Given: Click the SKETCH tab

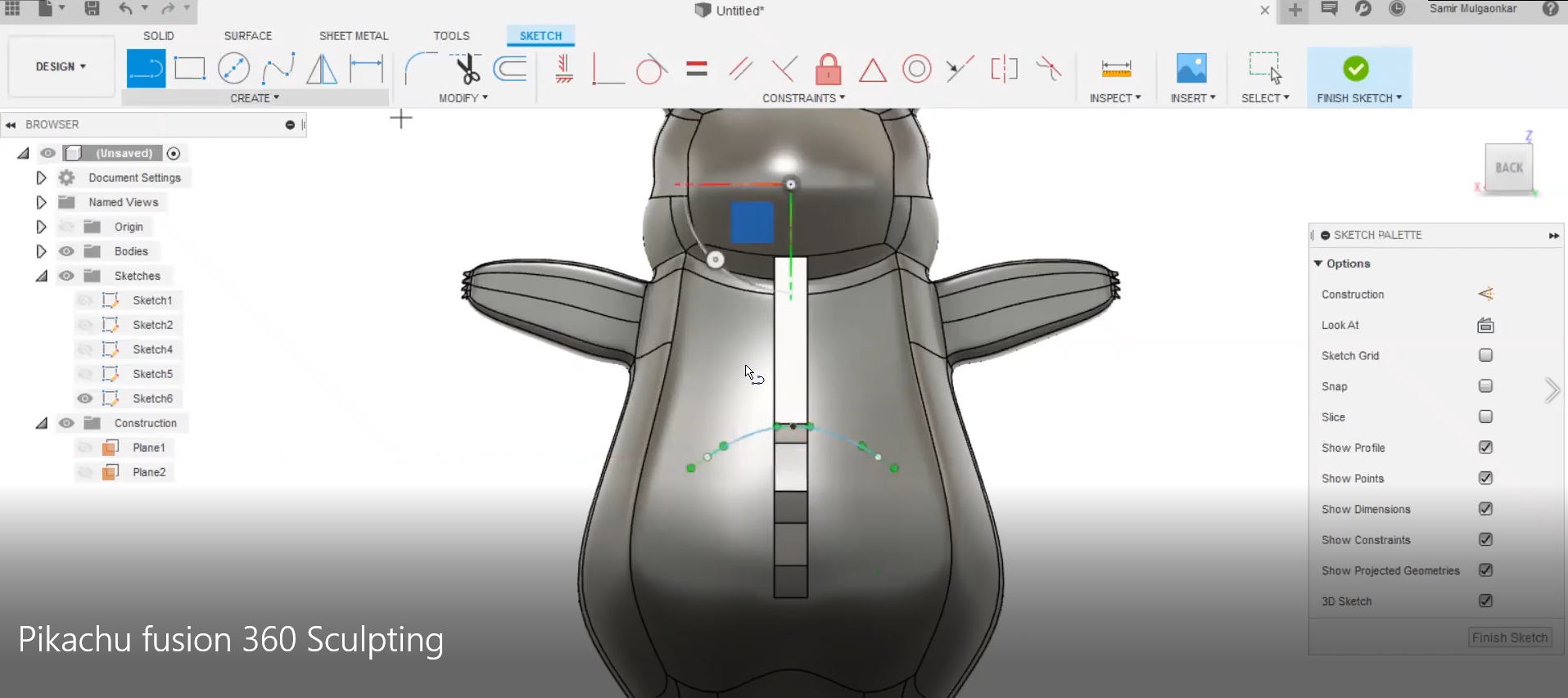Looking at the screenshot, I should (540, 36).
